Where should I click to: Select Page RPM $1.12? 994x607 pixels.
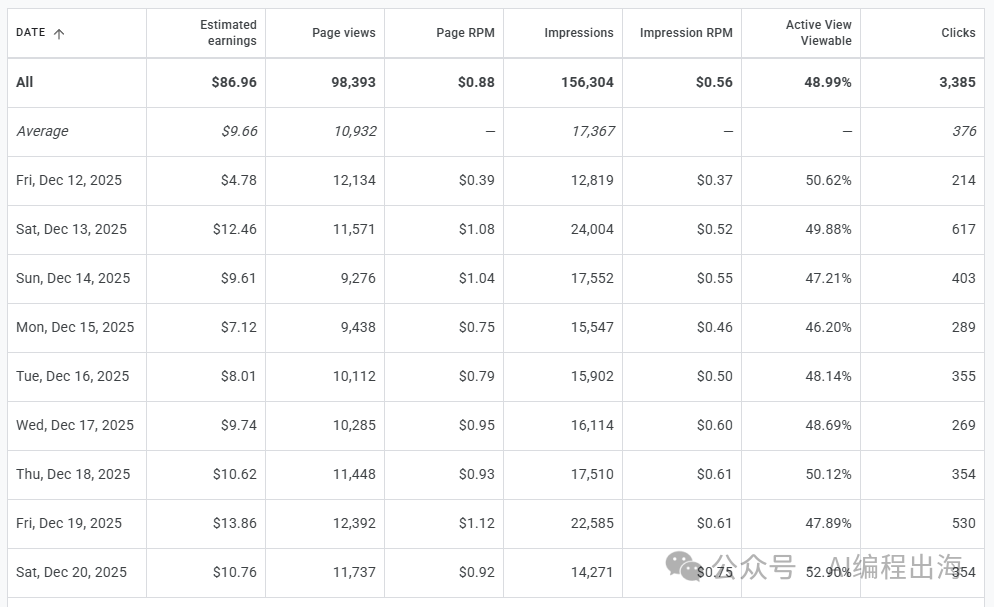coord(477,523)
